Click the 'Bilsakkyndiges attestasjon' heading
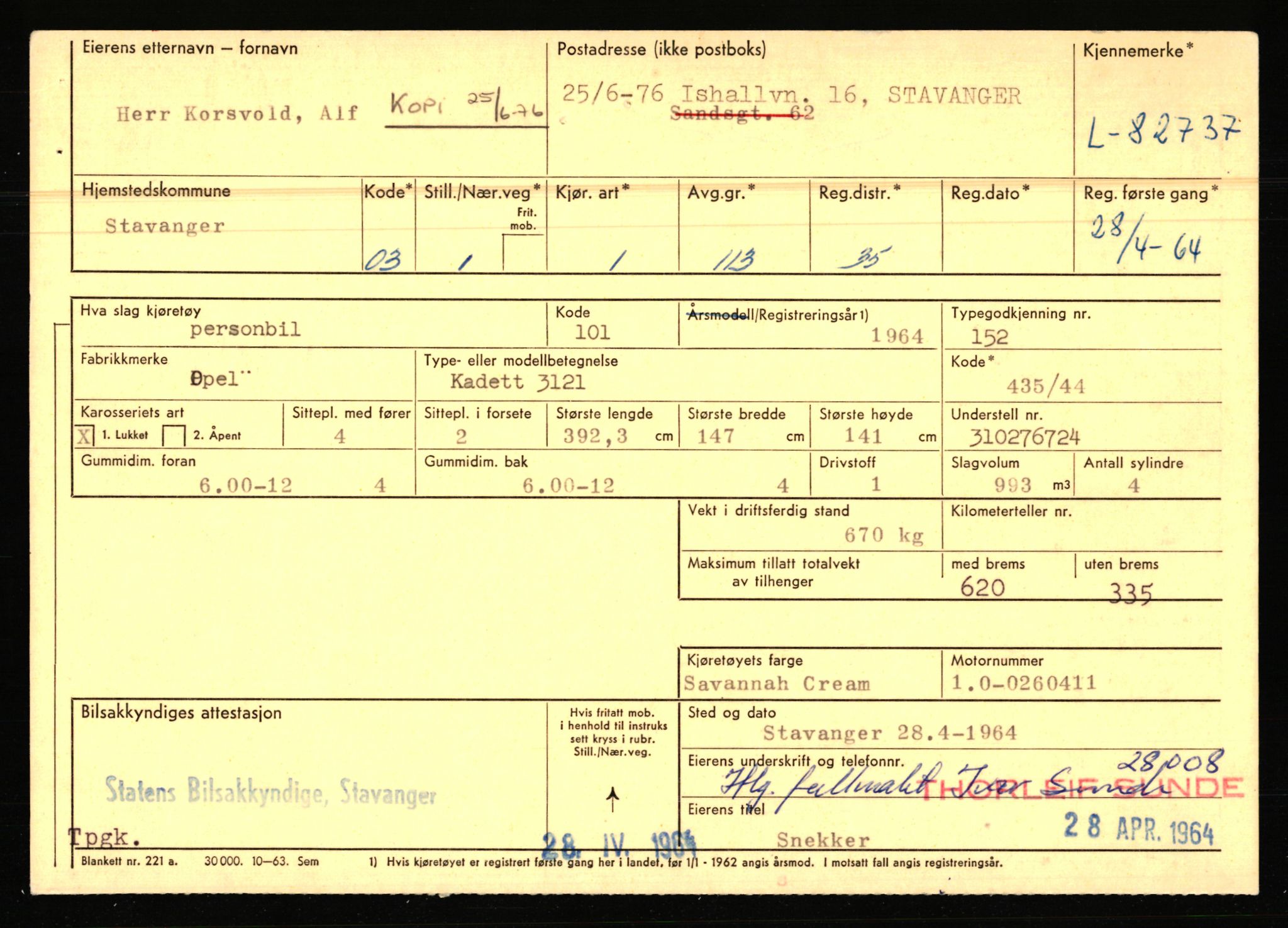The image size is (1288, 928). tap(181, 713)
